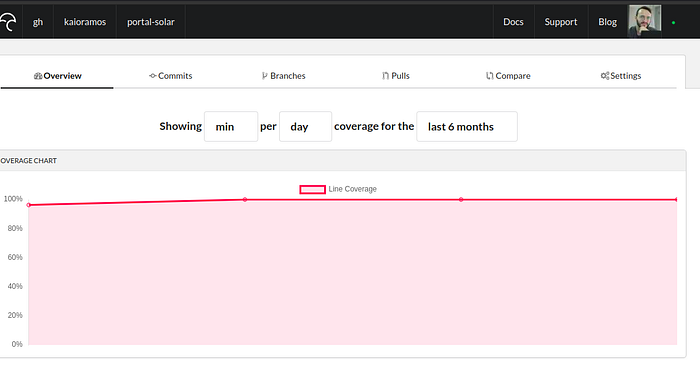The image size is (700, 367).
Task: Switch to the Commits tab
Action: (171, 76)
